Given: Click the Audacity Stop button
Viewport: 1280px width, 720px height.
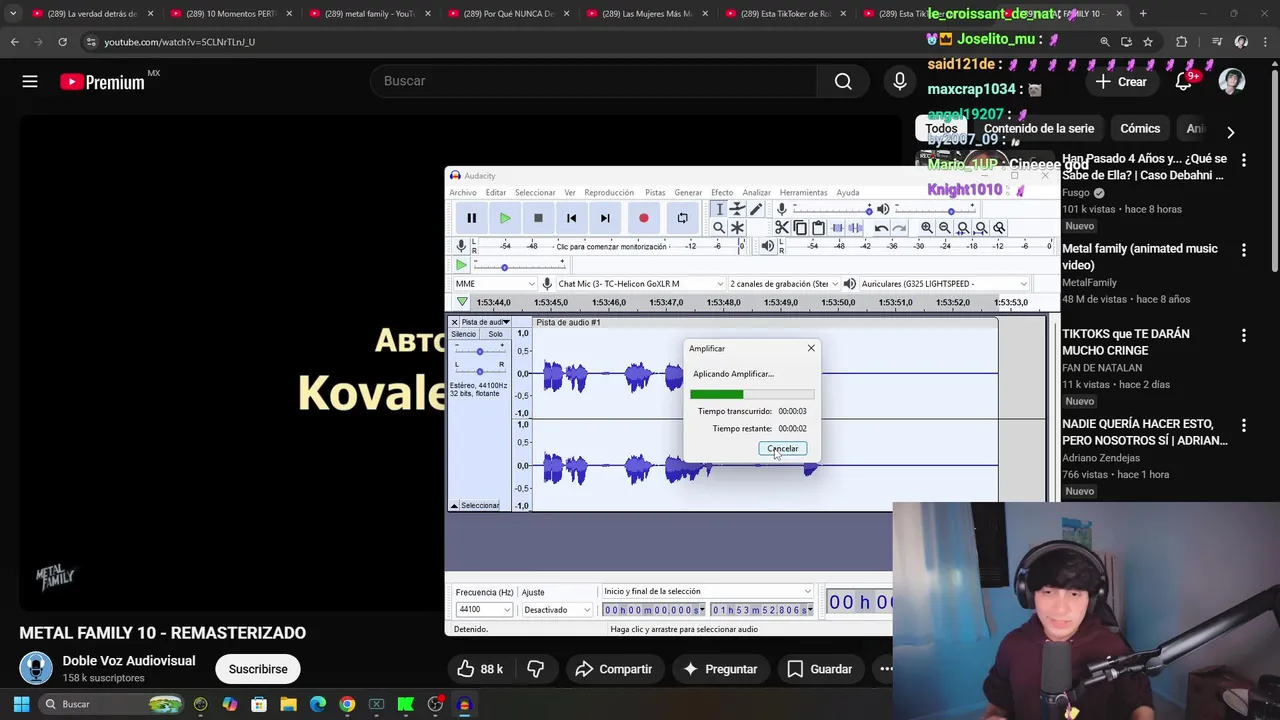Looking at the screenshot, I should click(538, 218).
